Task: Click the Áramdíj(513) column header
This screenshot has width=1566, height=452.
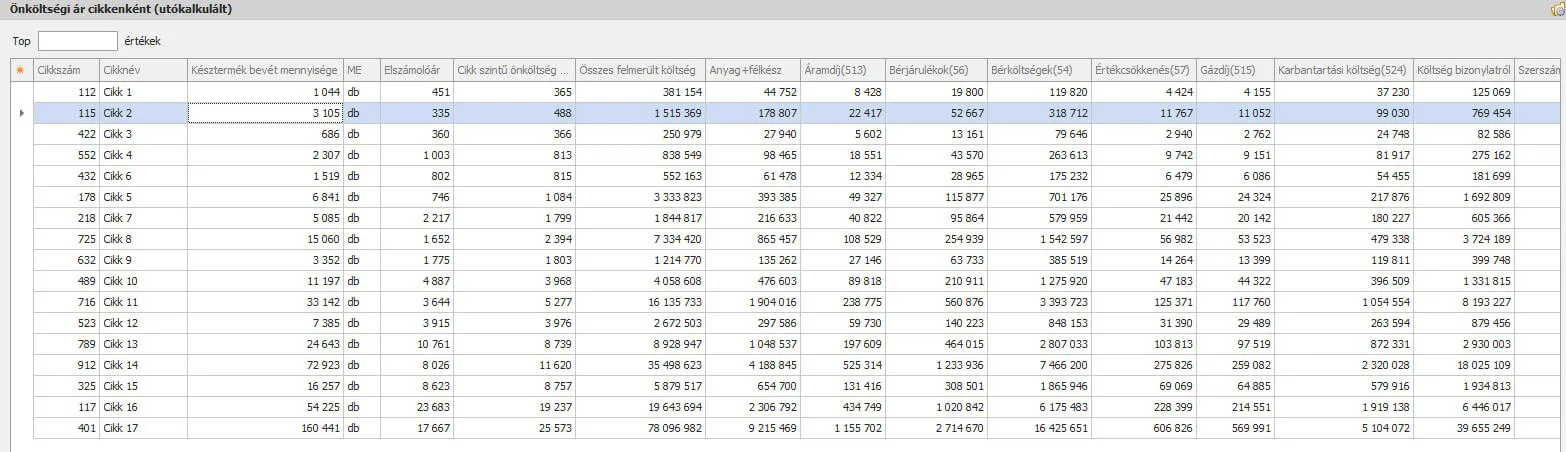Action: [x=841, y=71]
